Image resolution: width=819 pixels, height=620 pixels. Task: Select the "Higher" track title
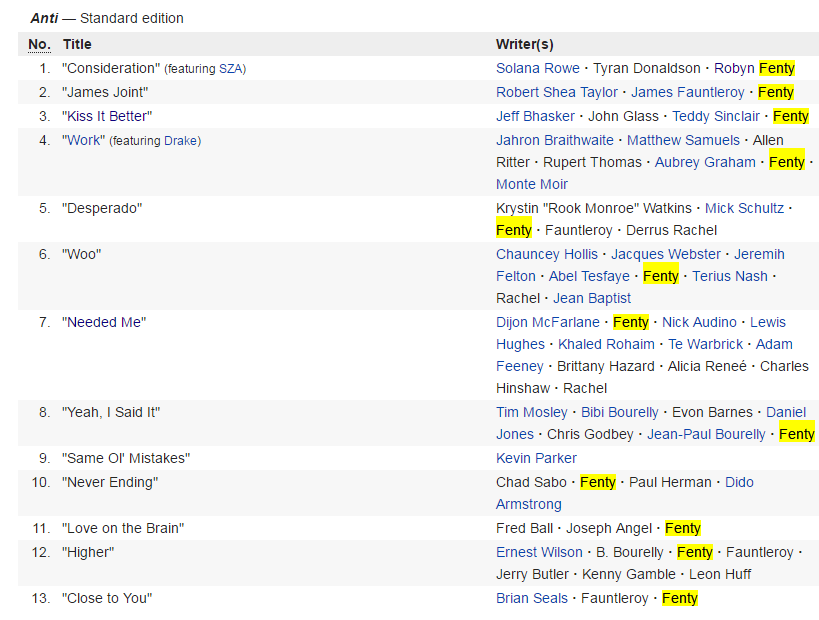coord(88,553)
